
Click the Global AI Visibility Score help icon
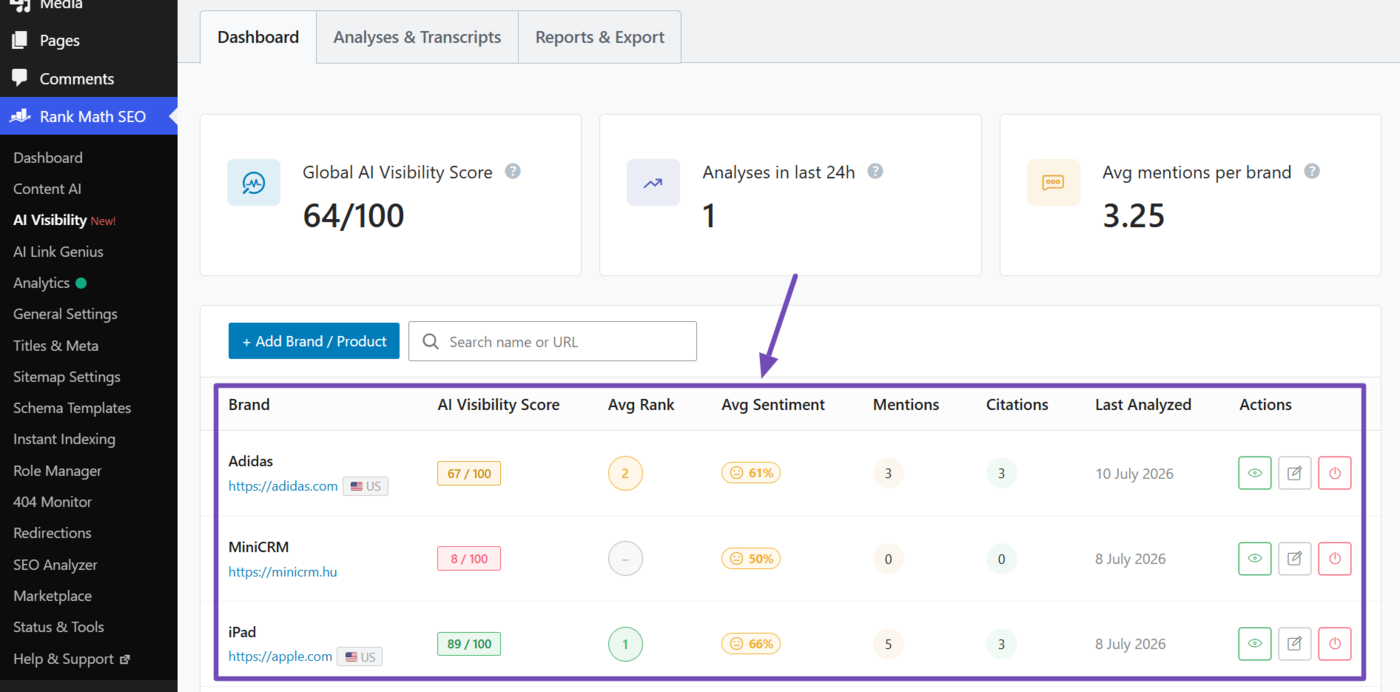513,171
